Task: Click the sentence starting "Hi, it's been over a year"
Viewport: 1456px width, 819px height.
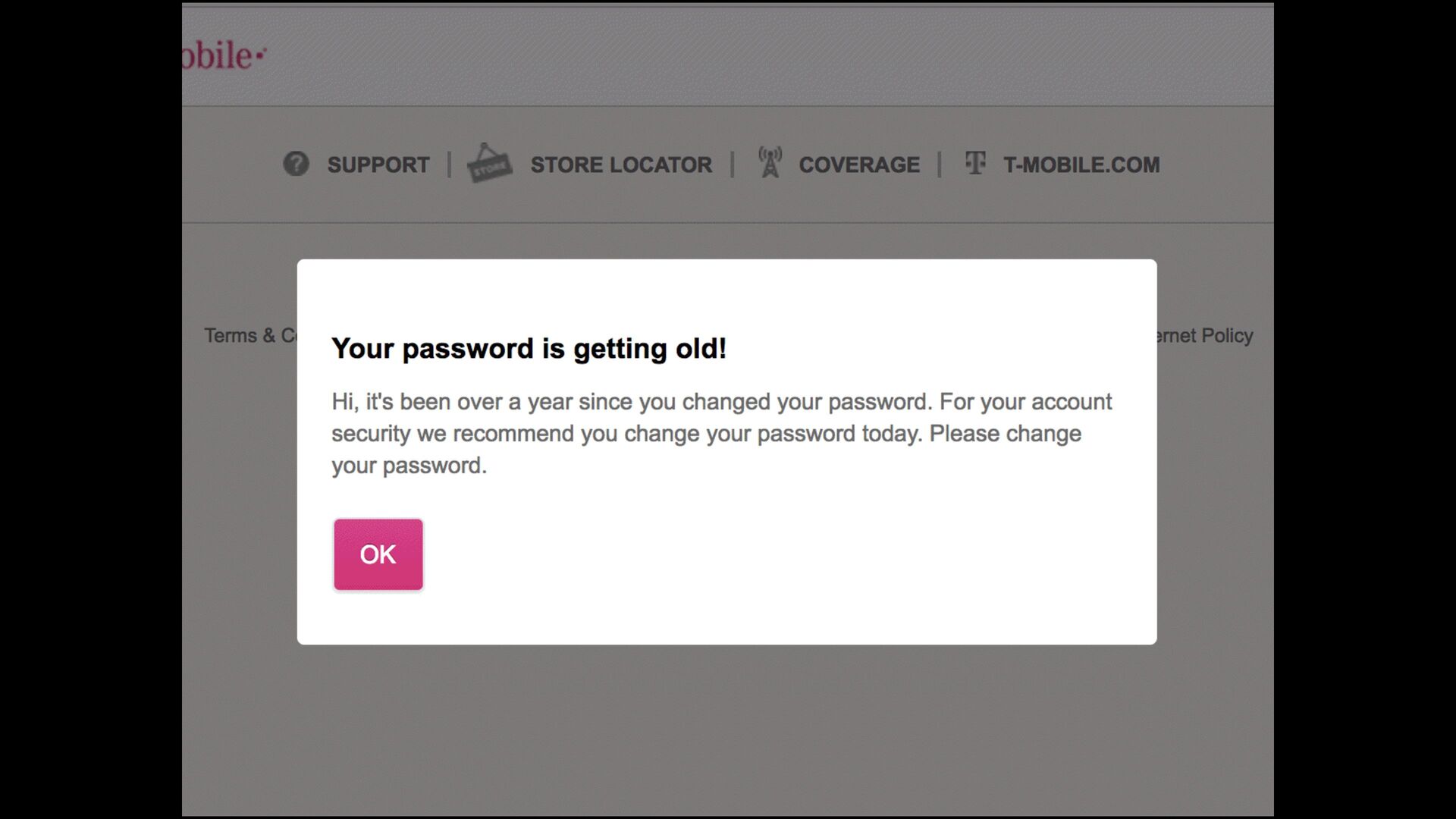Action: point(631,402)
